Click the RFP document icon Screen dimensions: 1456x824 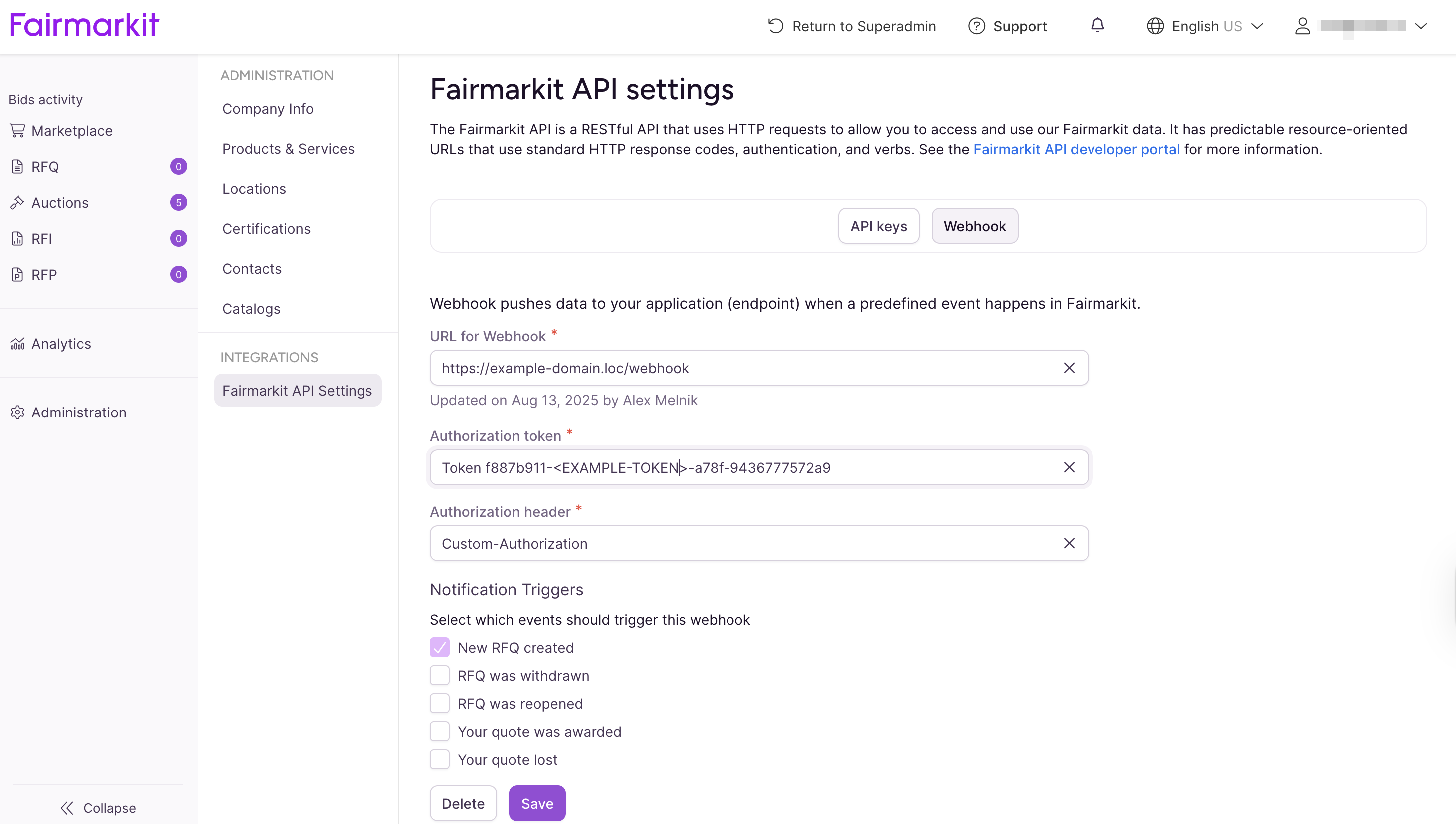[x=17, y=275]
